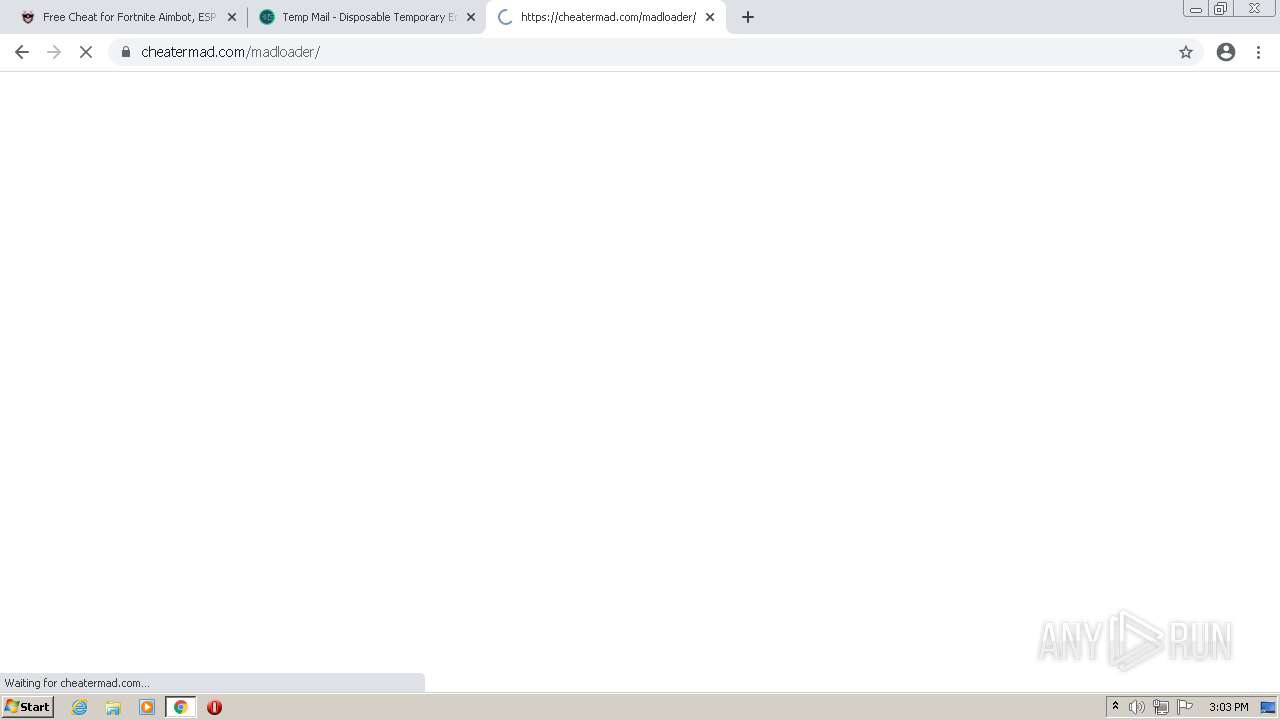Open the Chrome three-dot menu
Image resolution: width=1280 pixels, height=720 pixels.
tap(1258, 52)
